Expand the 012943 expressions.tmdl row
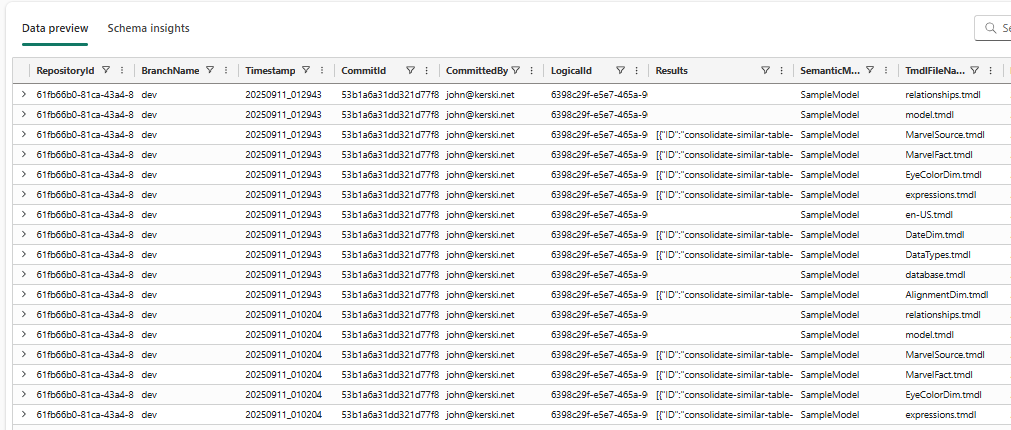1011x430 pixels. pyautogui.click(x=23, y=194)
